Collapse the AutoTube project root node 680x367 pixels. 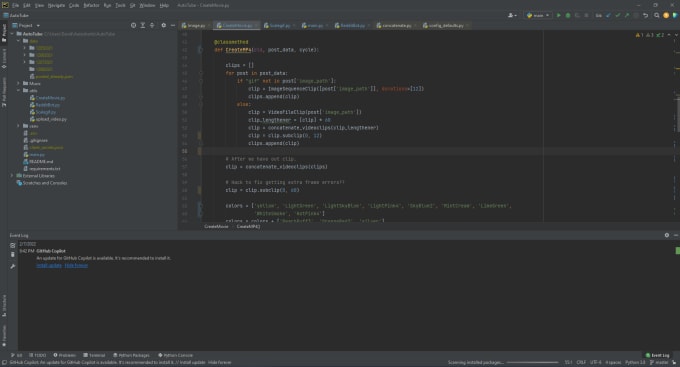pyautogui.click(x=12, y=34)
